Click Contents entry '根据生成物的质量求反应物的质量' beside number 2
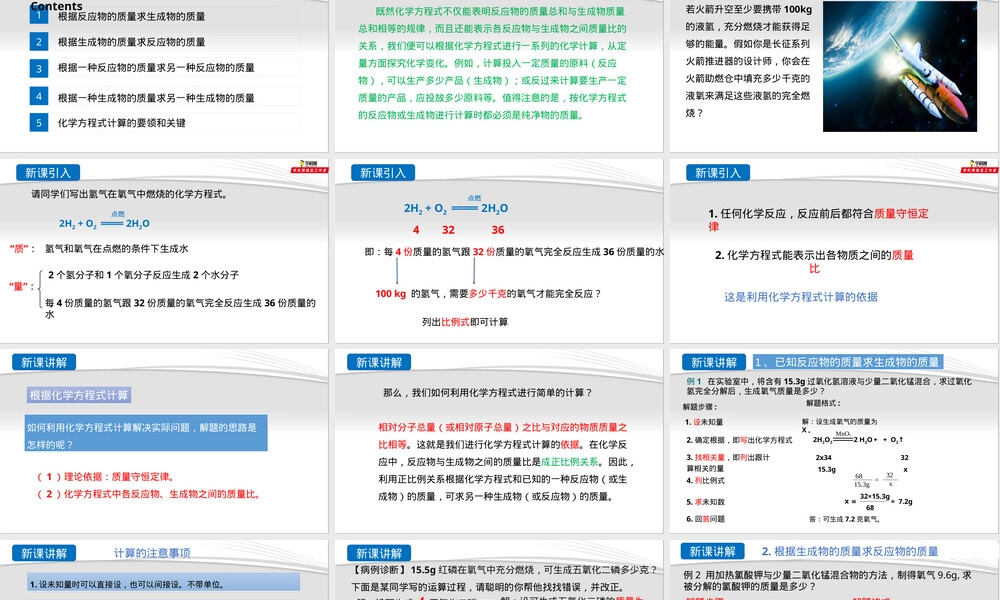Viewport: 1000px width, 600px height. click(131, 42)
